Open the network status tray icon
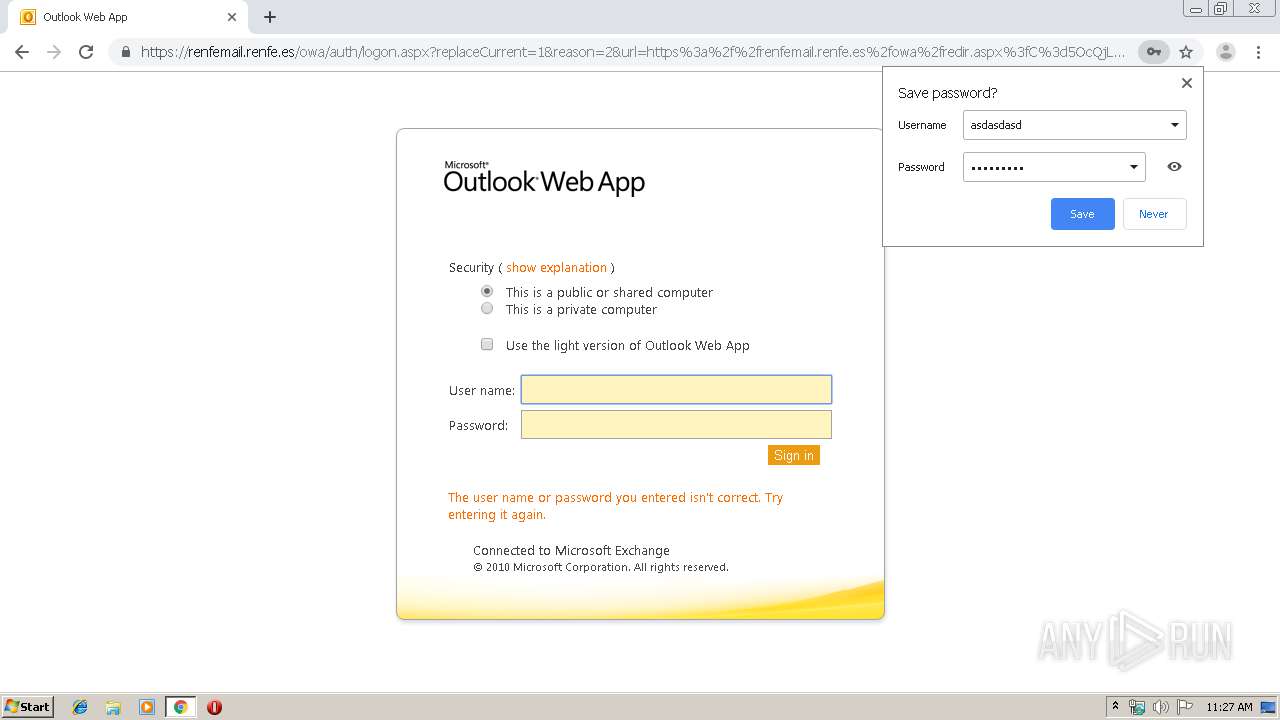Screen dimensions: 1280x720 [x=1137, y=707]
